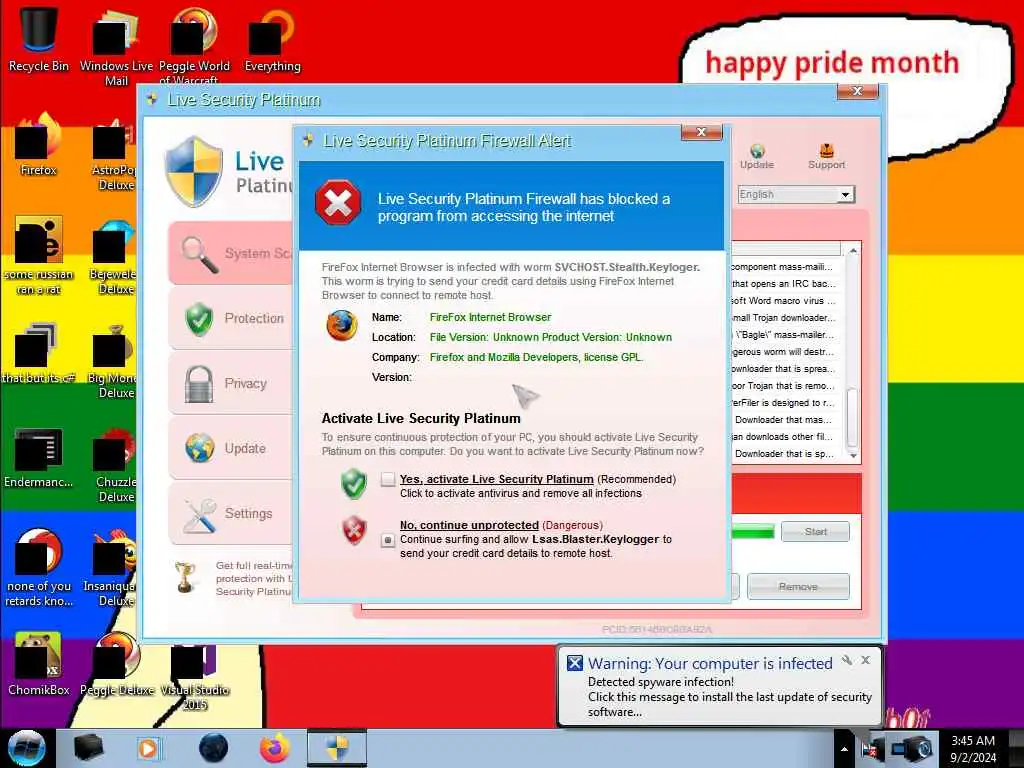Open the Privacy tab

coord(230,383)
